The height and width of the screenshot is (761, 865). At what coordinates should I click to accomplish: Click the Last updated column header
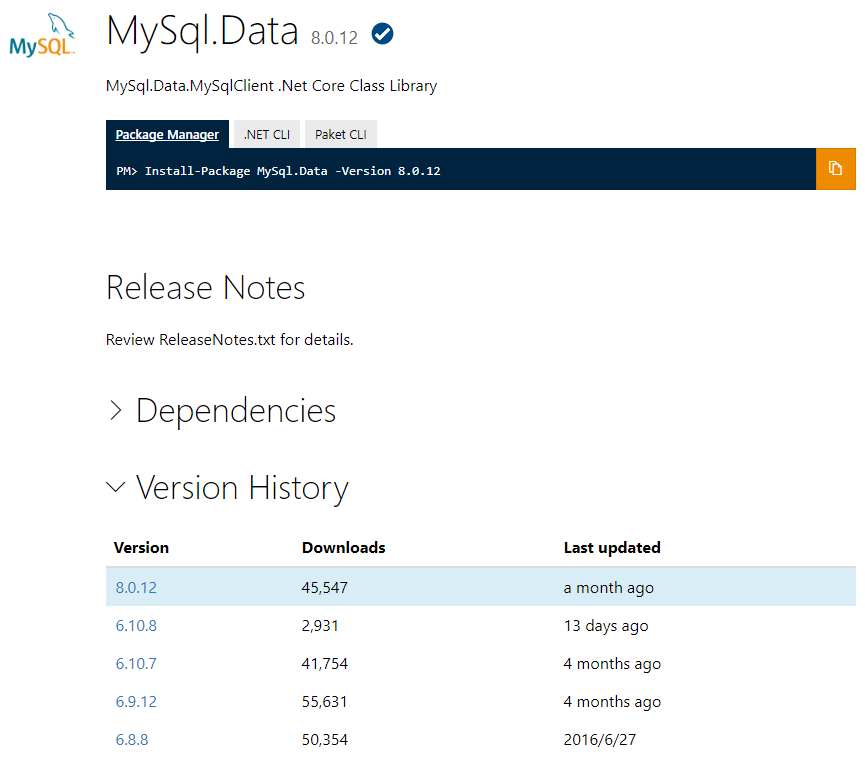pyautogui.click(x=612, y=547)
